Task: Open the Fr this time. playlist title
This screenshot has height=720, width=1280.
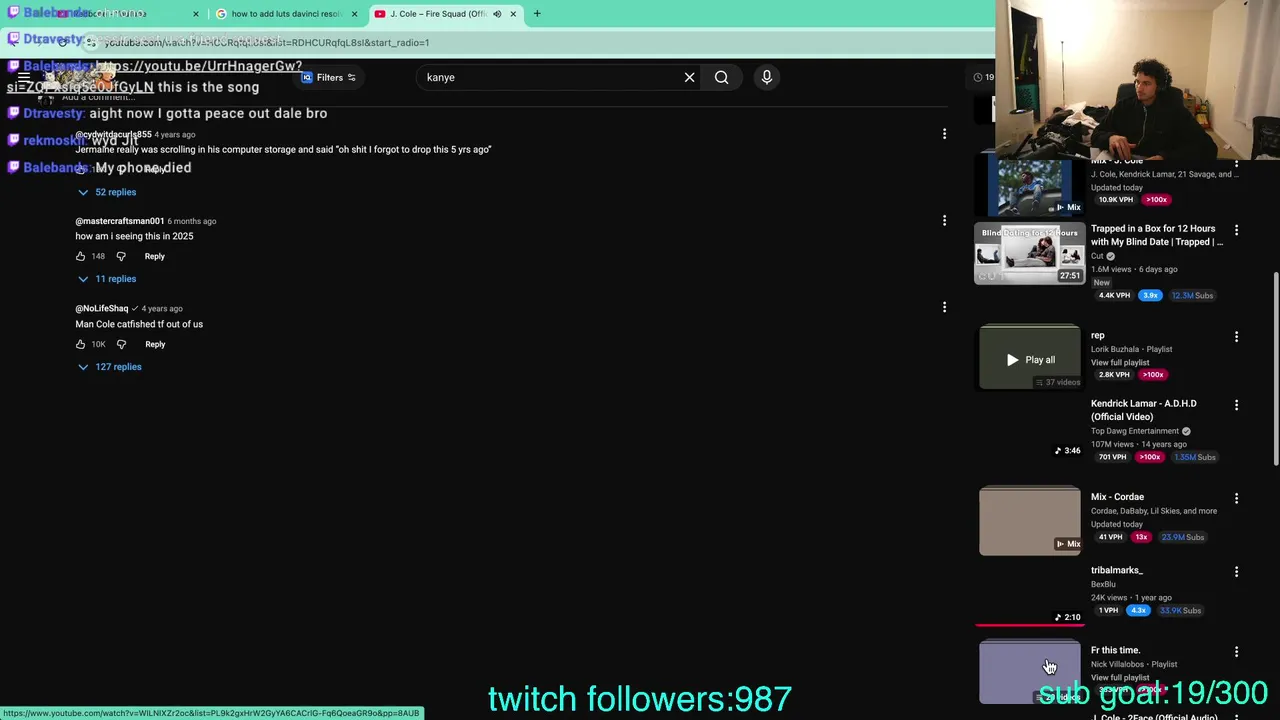Action: pyautogui.click(x=1115, y=650)
